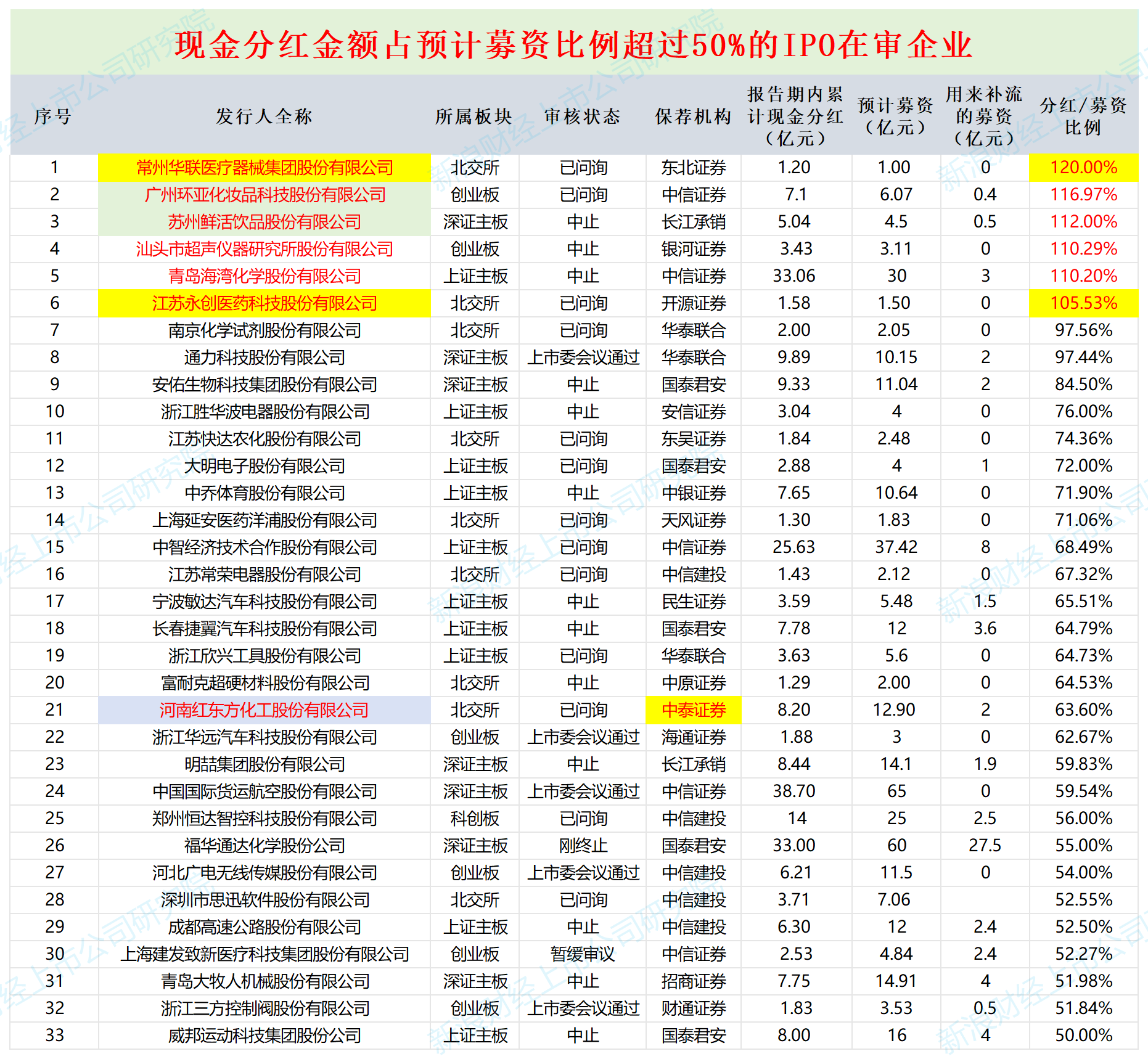1148x1059 pixels.
Task: Click the highlighted 105.53% ratio cell
Action: 1083,303
